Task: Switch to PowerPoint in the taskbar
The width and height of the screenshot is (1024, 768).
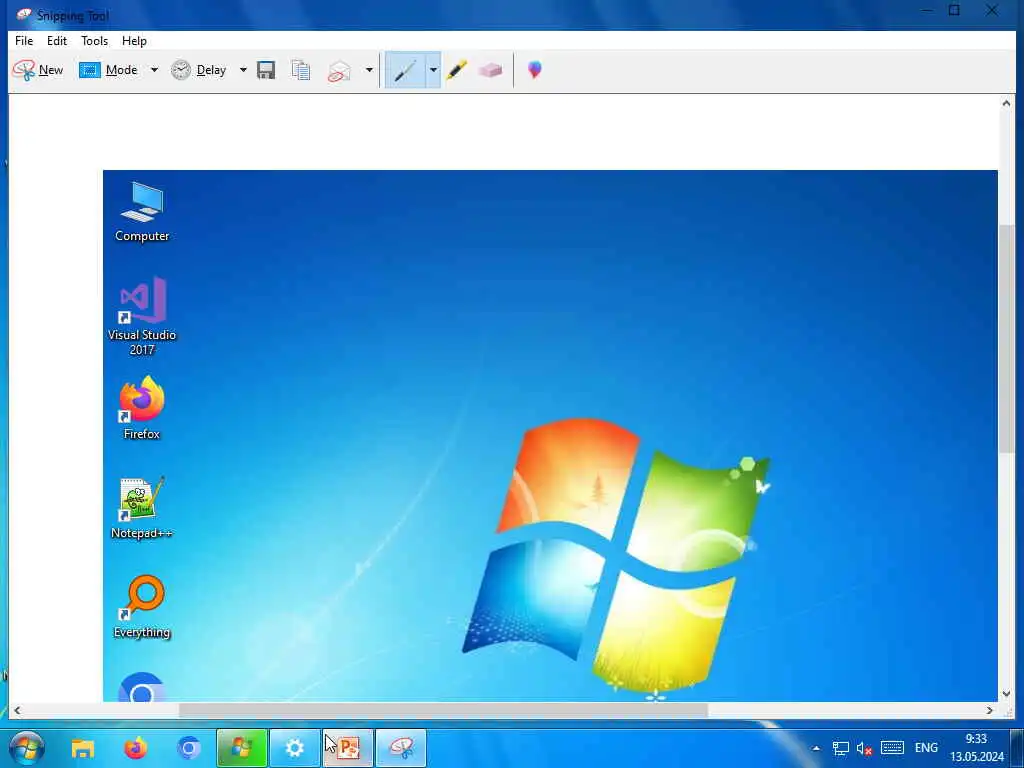Action: coord(348,748)
